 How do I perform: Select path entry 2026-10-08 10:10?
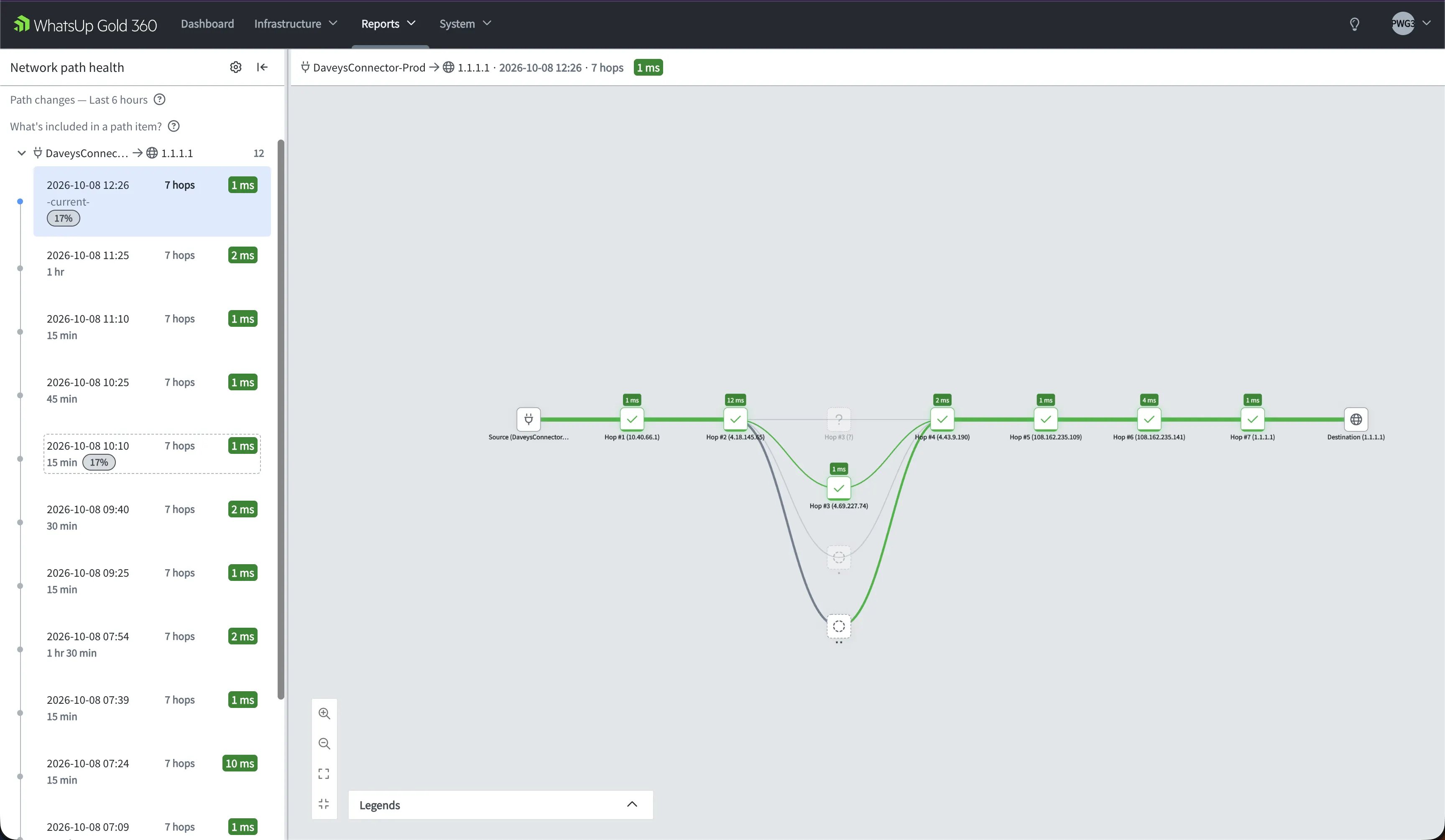pos(152,454)
